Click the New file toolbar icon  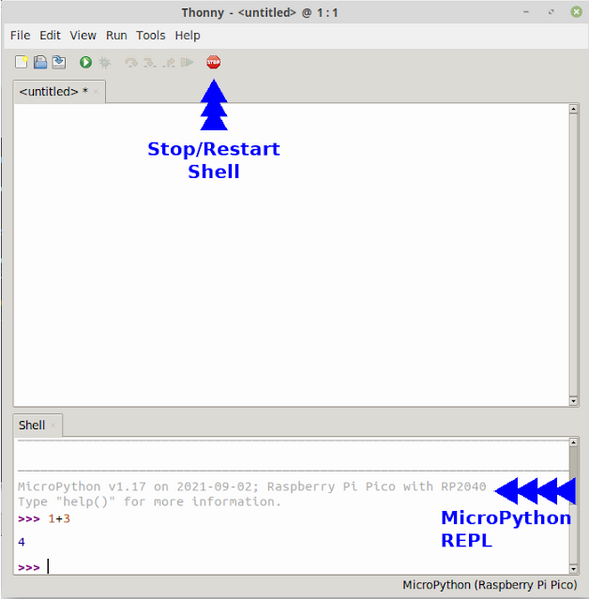click(21, 62)
